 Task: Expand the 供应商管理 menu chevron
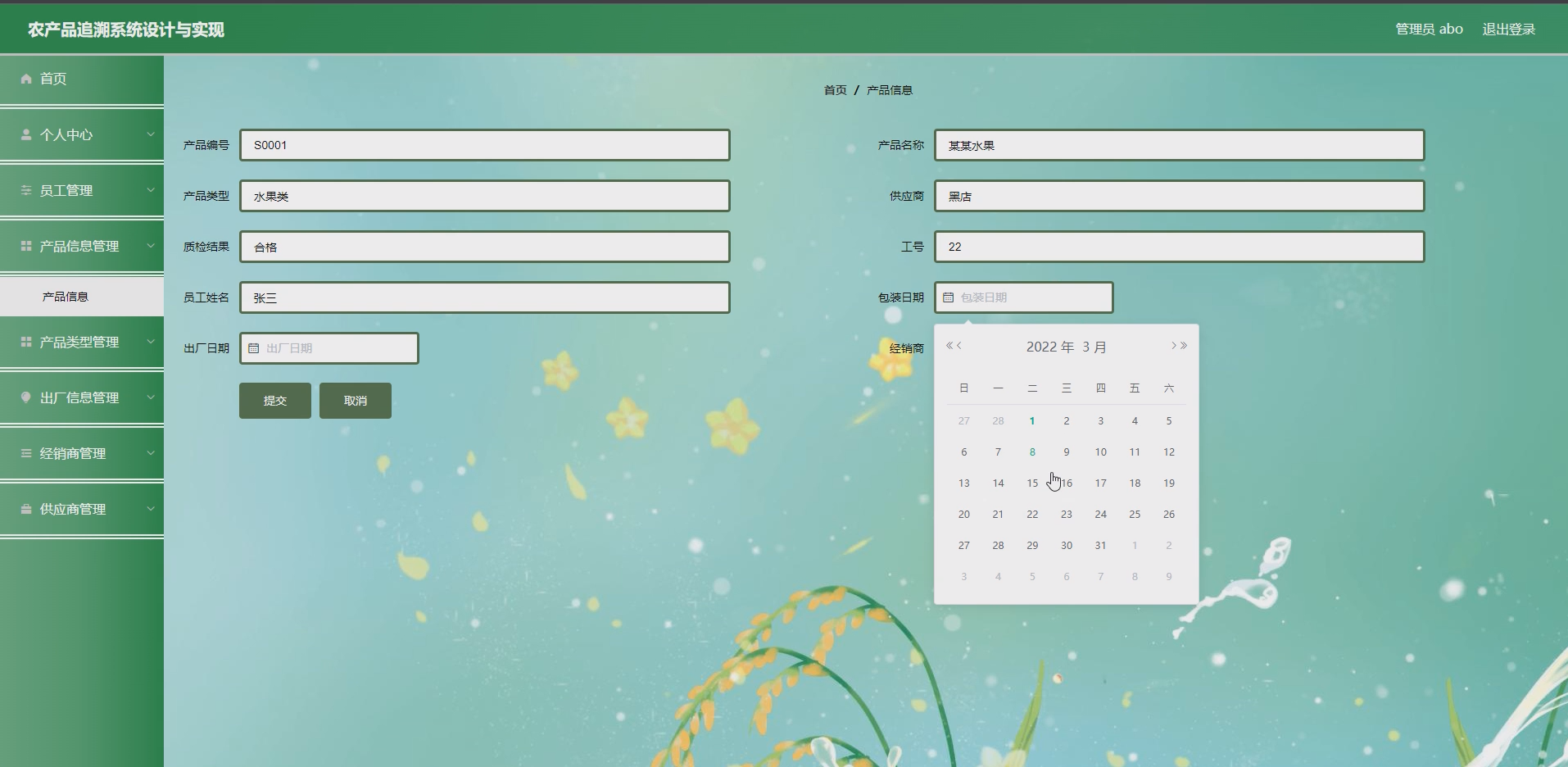coord(151,509)
